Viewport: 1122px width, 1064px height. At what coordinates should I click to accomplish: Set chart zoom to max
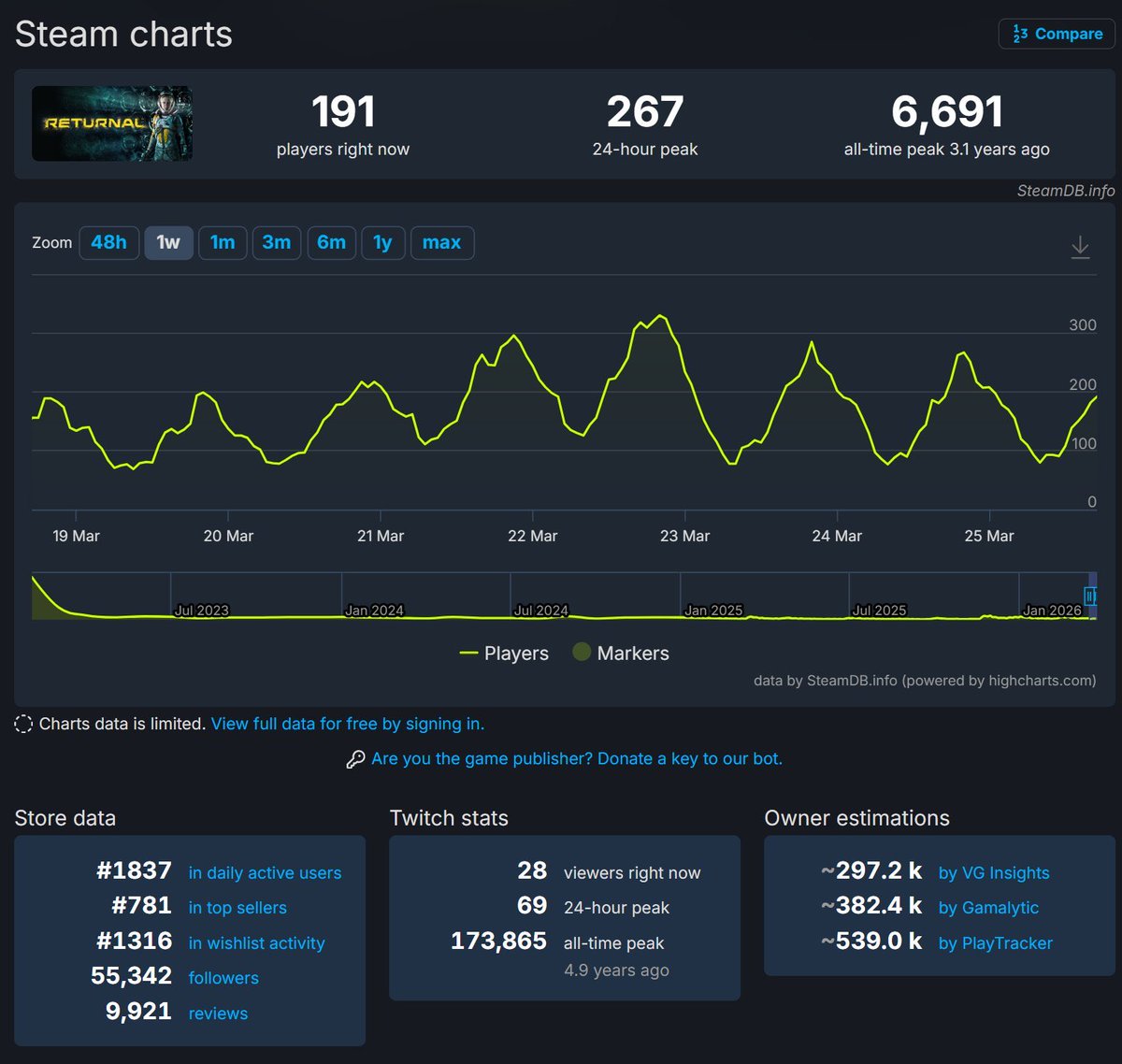pyautogui.click(x=441, y=243)
